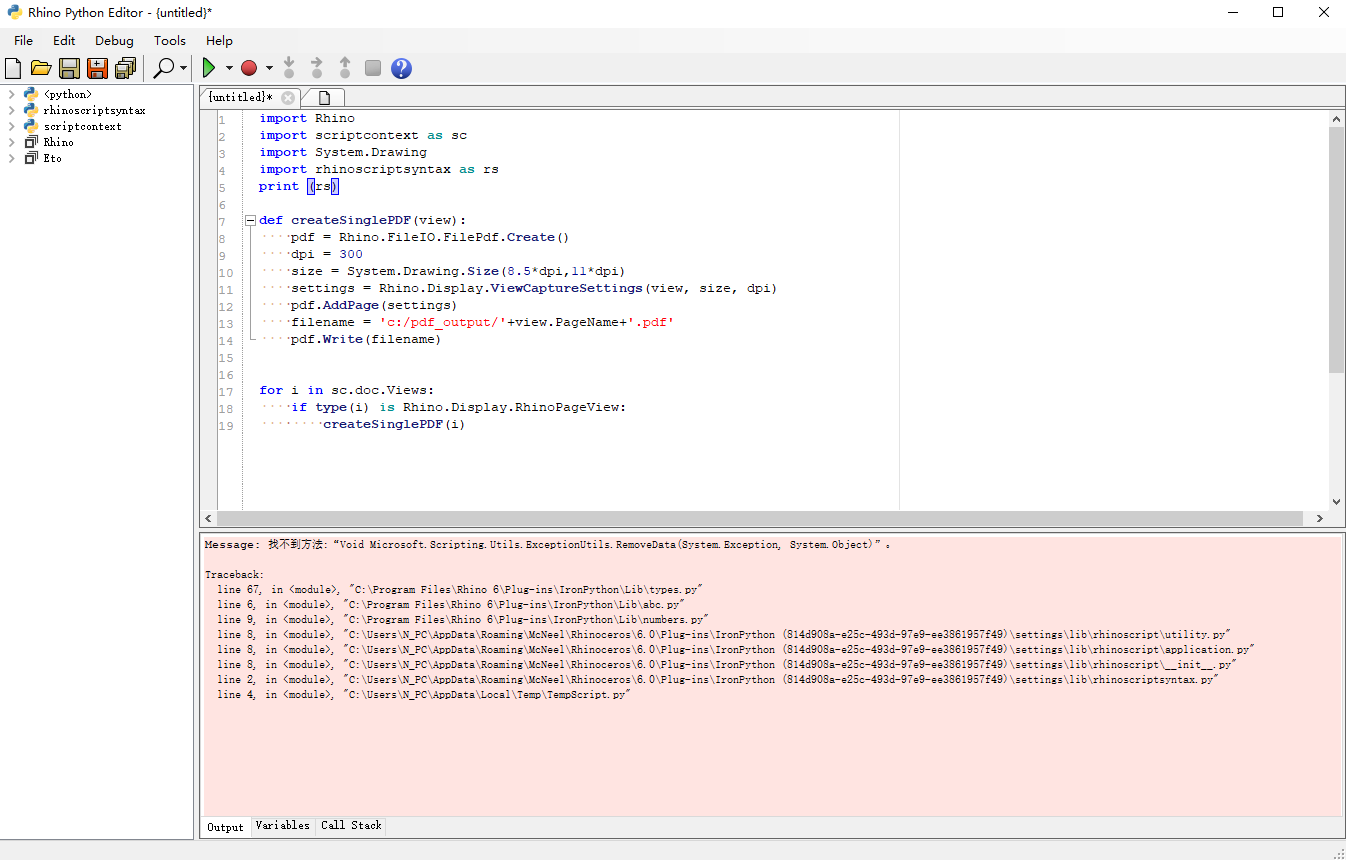Select Rhino in the module tree

point(58,142)
